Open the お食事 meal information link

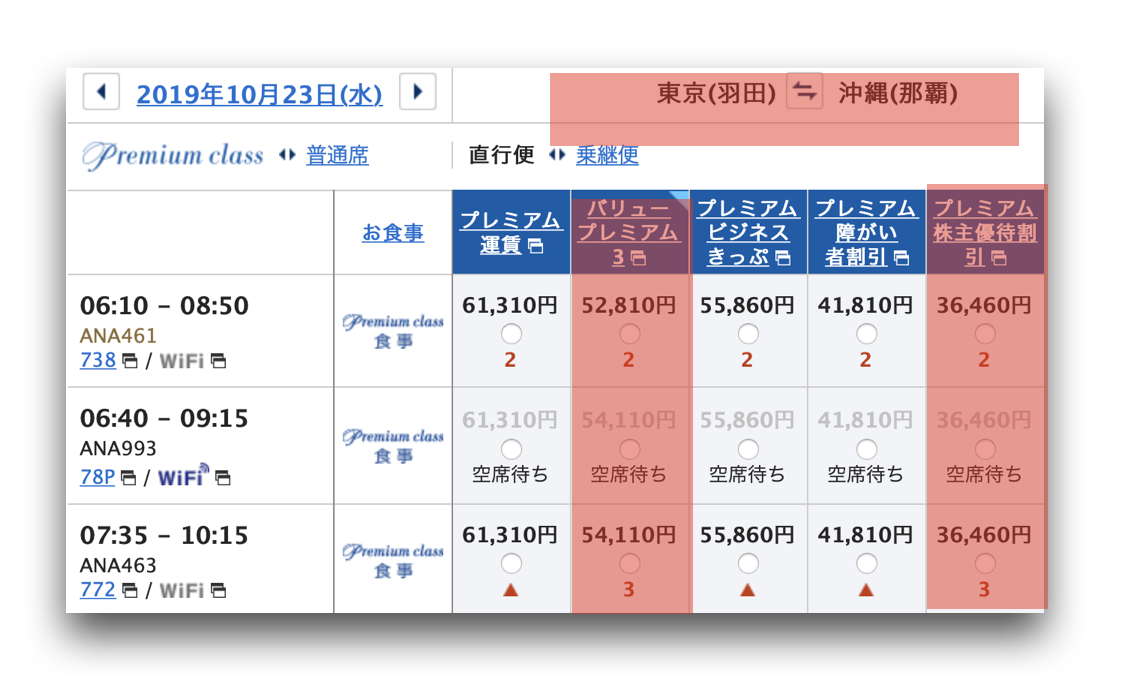(x=393, y=232)
